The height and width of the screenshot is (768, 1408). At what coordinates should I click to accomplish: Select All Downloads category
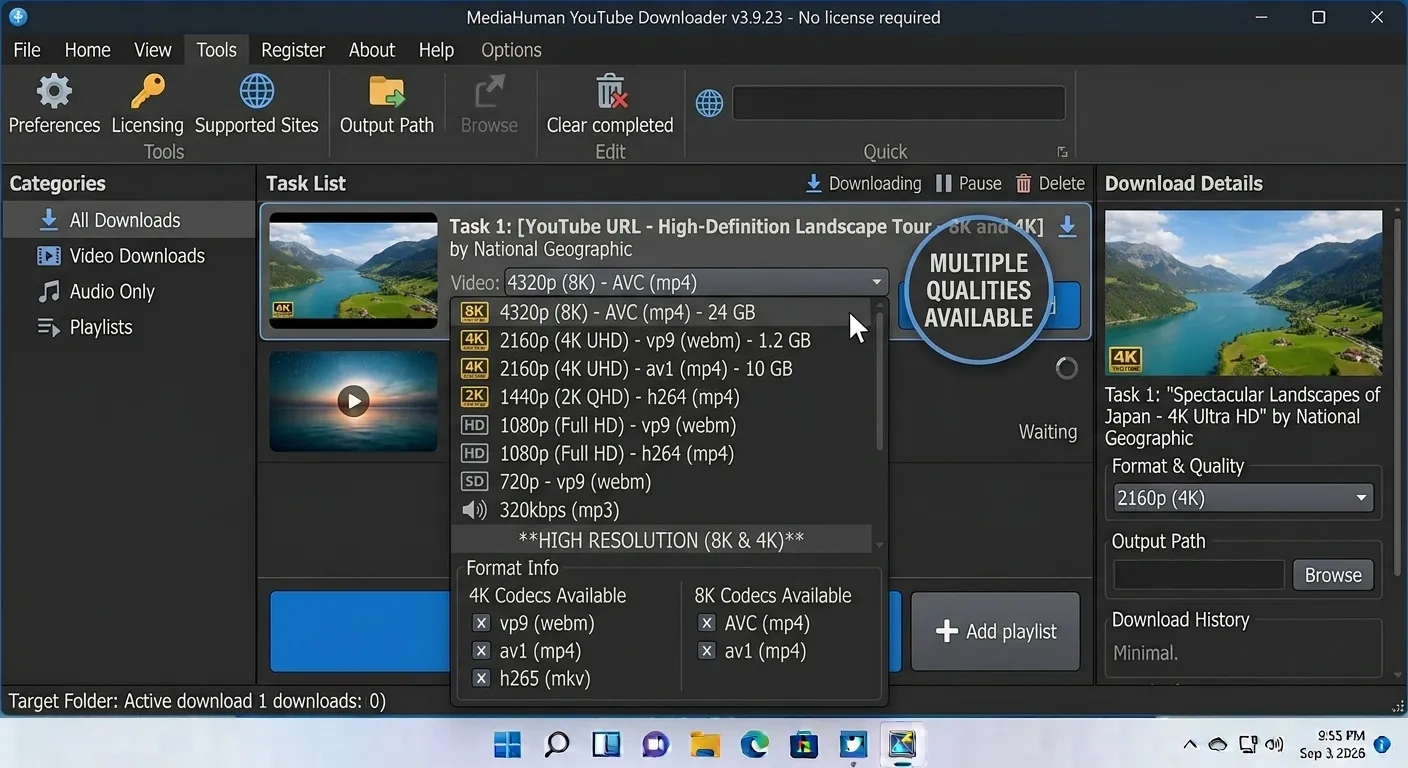128,220
